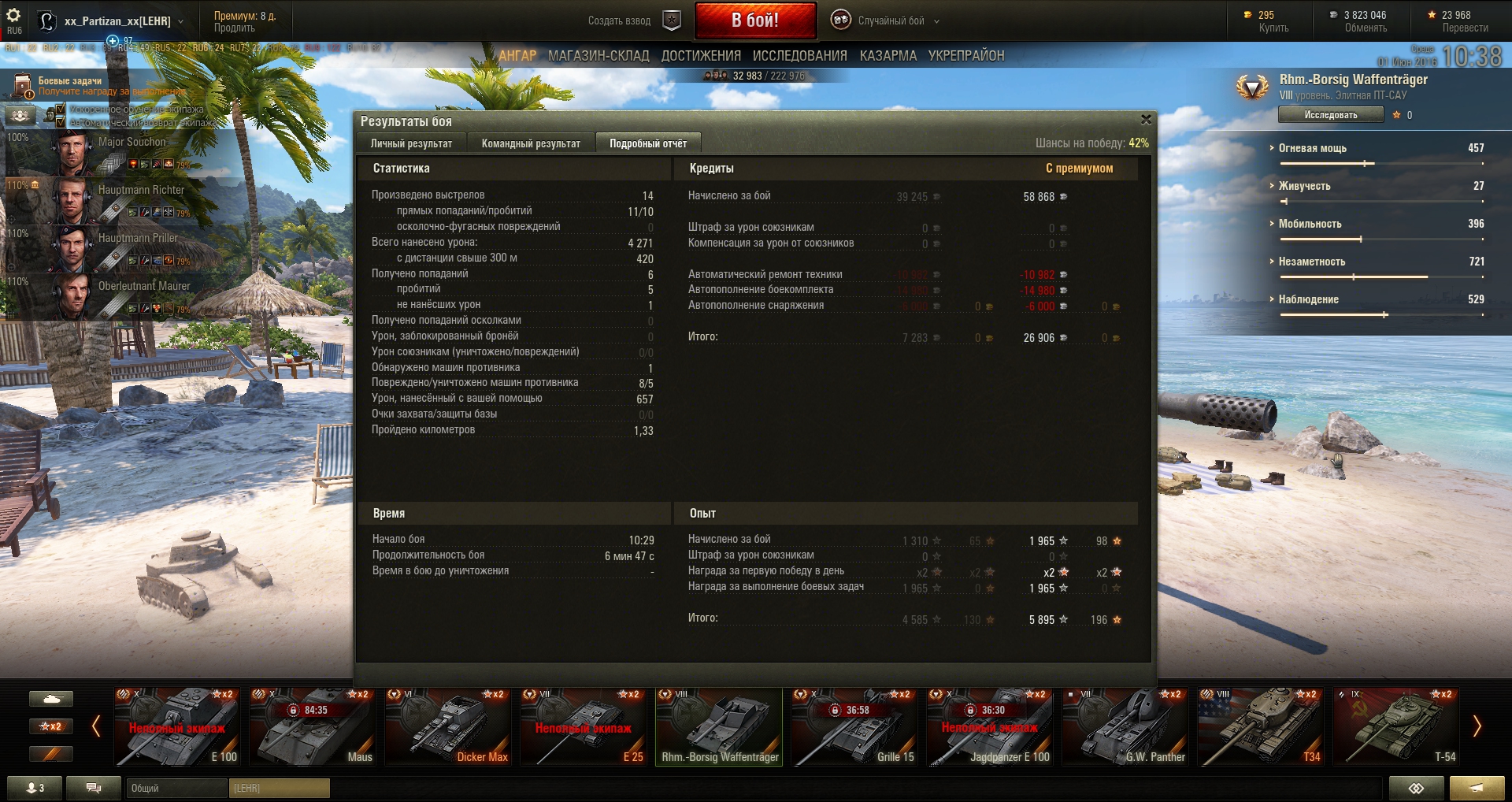Click the platoon shield icon
Viewport: 1512px width, 802px height.
672,20
